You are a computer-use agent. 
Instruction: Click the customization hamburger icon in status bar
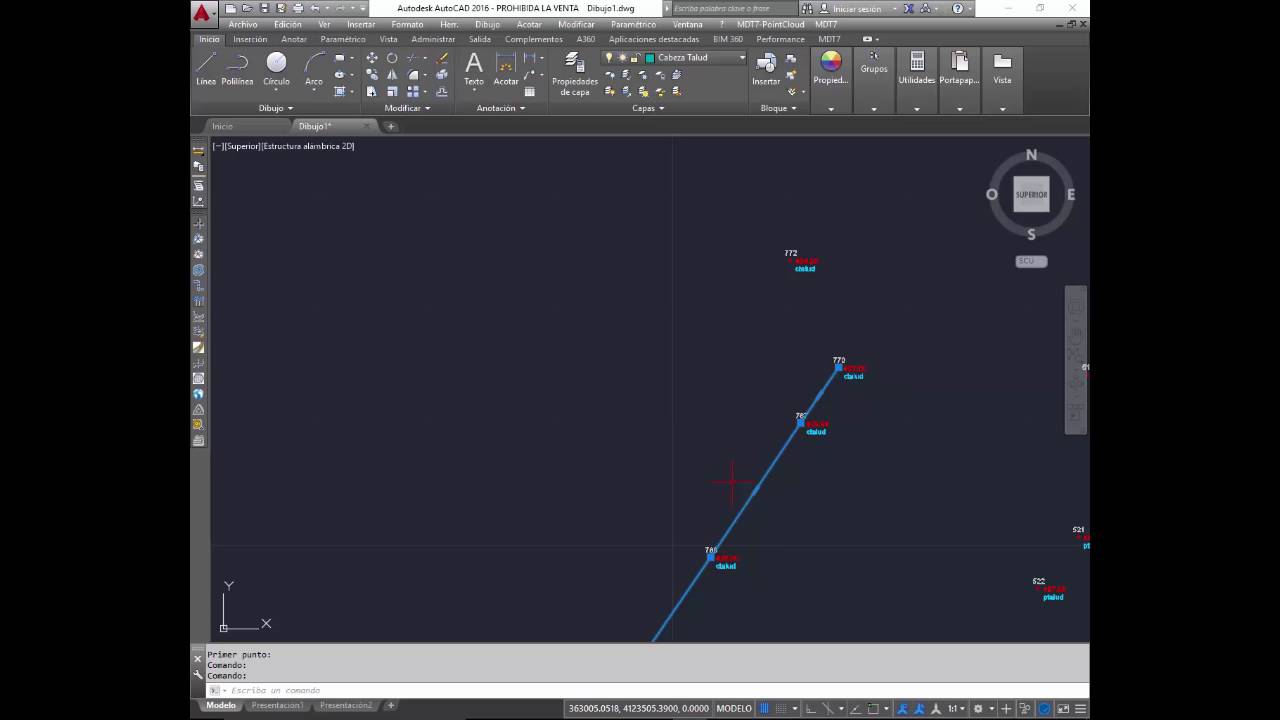1080,708
